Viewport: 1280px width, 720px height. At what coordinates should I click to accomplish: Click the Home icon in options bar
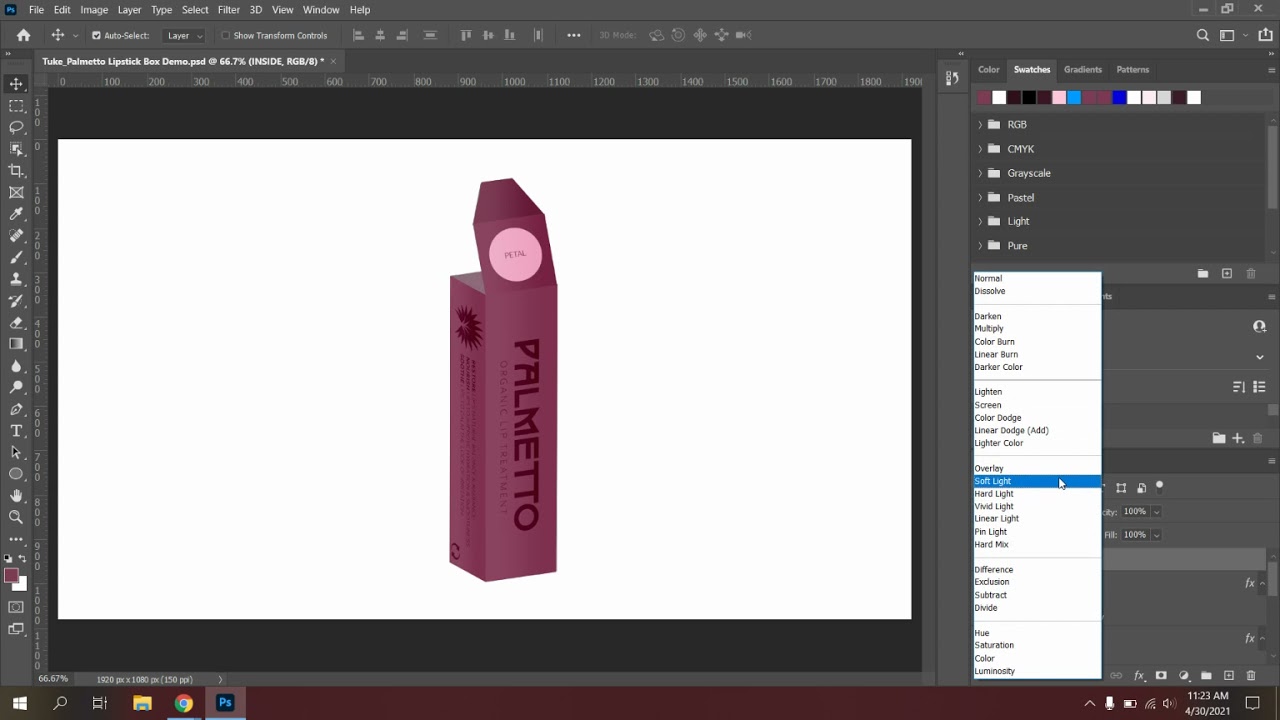23,35
